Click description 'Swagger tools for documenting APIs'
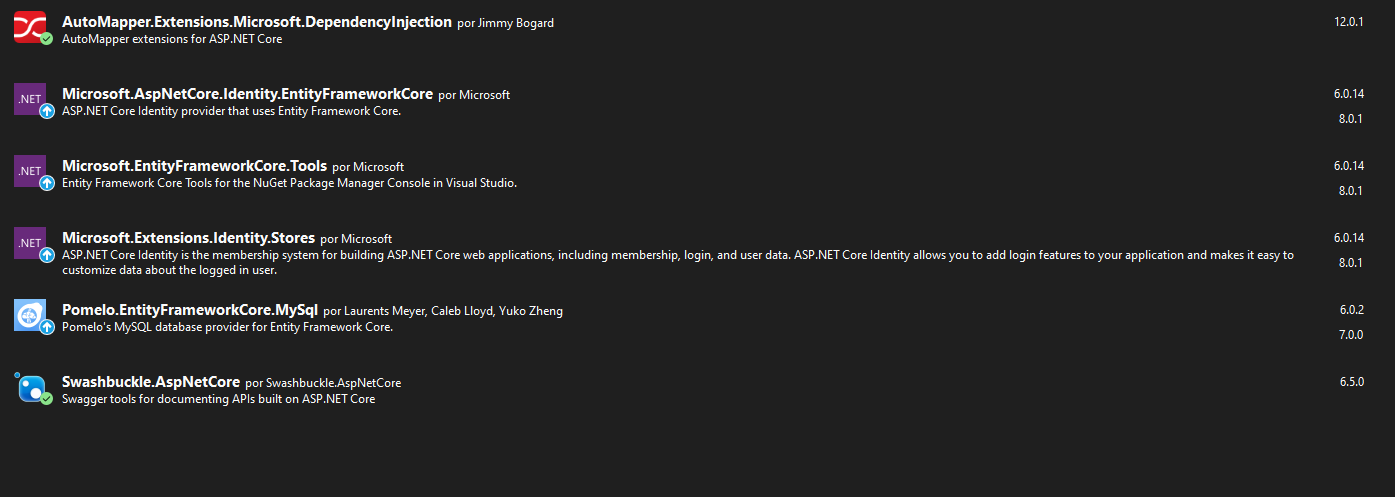This screenshot has width=1395, height=497. pos(218,399)
